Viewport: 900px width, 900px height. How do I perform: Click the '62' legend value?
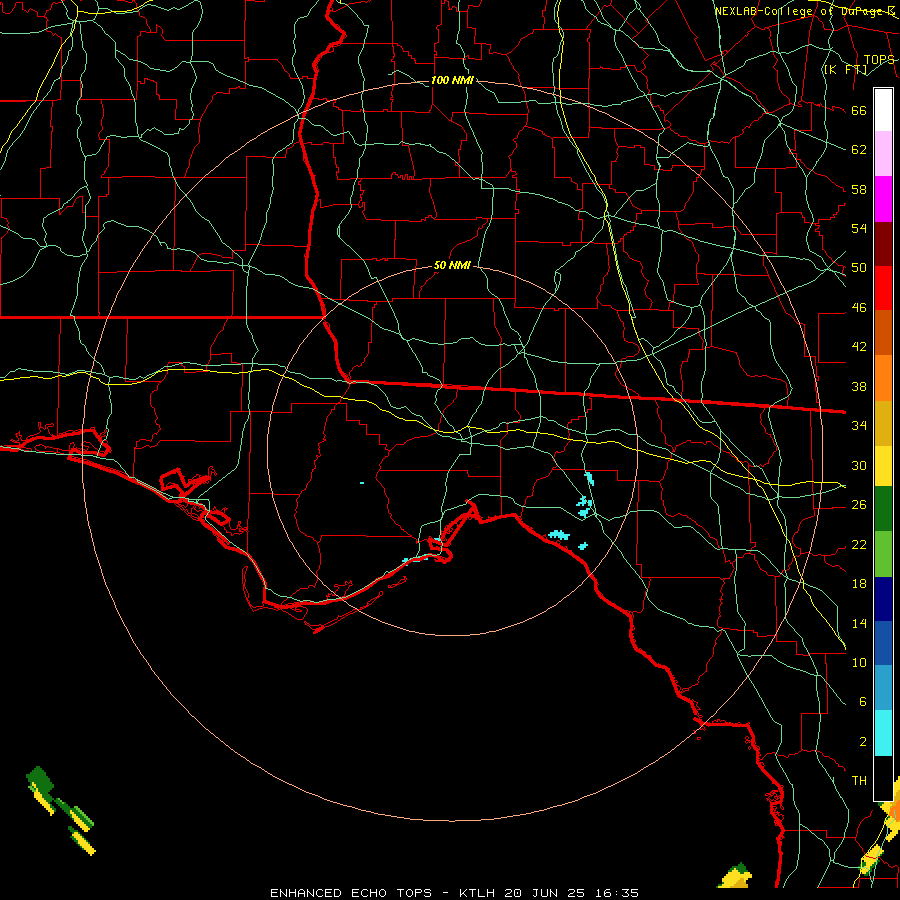tap(859, 150)
